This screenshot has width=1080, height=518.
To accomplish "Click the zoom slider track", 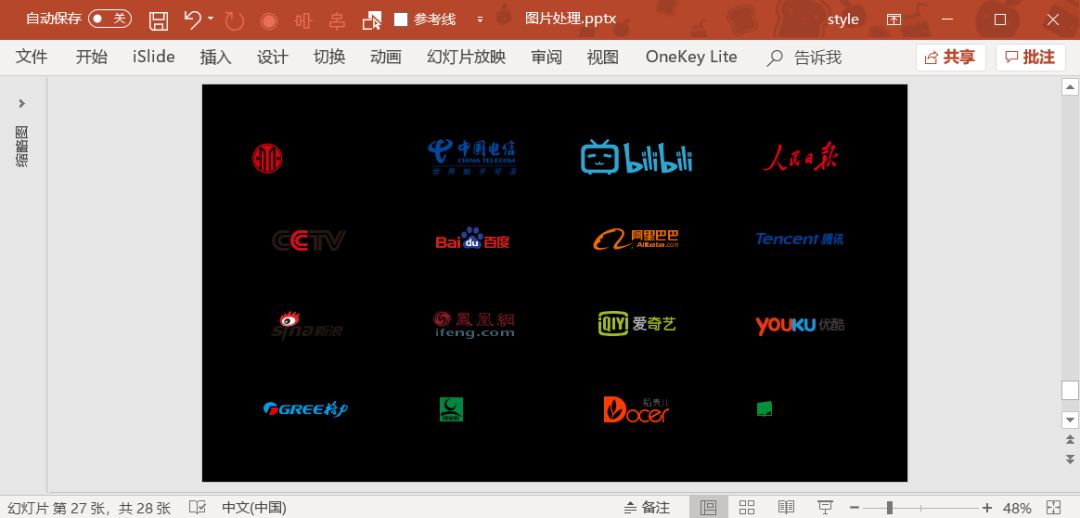I will click(920, 508).
